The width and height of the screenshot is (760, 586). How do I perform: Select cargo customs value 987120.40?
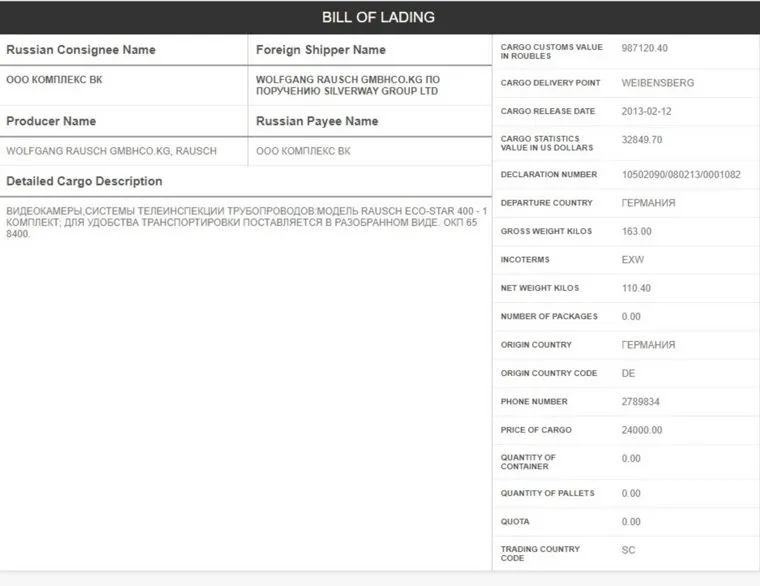click(644, 48)
